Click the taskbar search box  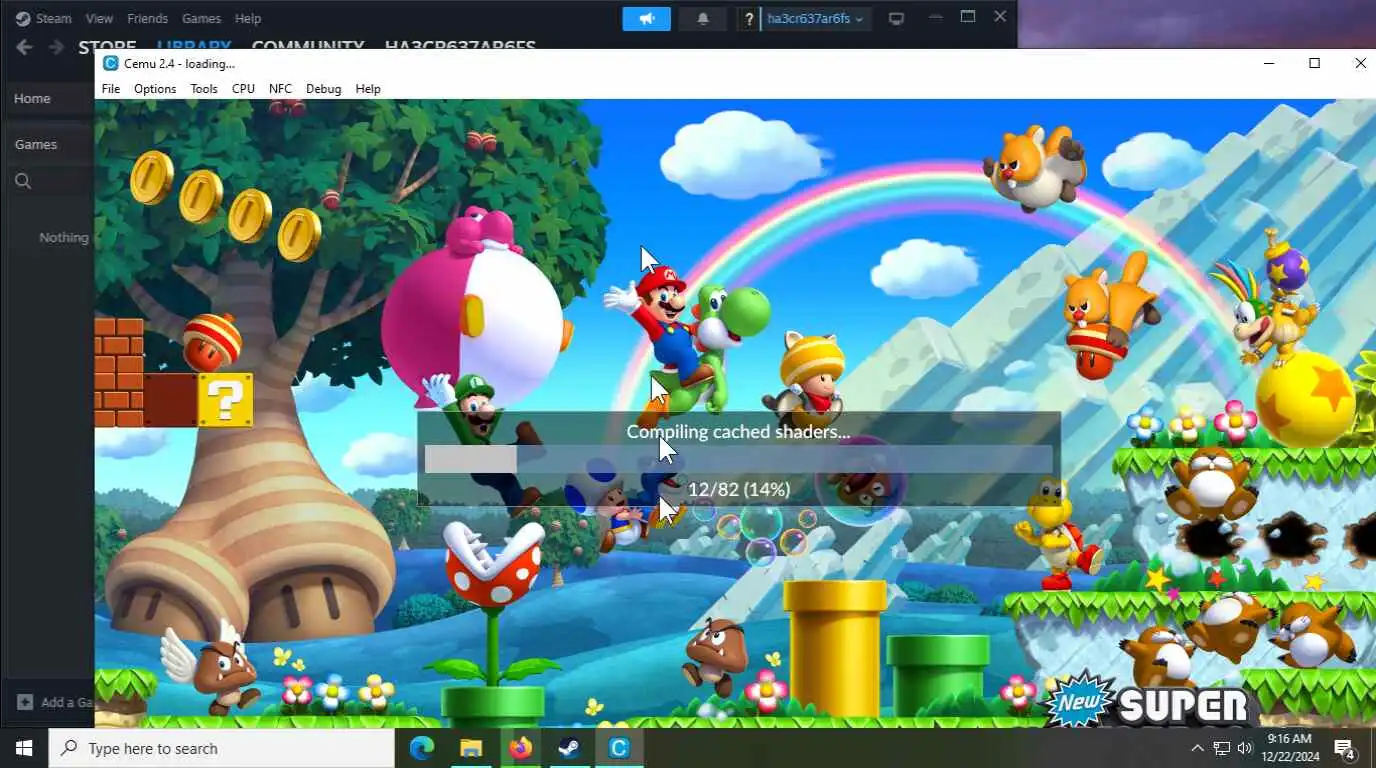tap(222, 748)
